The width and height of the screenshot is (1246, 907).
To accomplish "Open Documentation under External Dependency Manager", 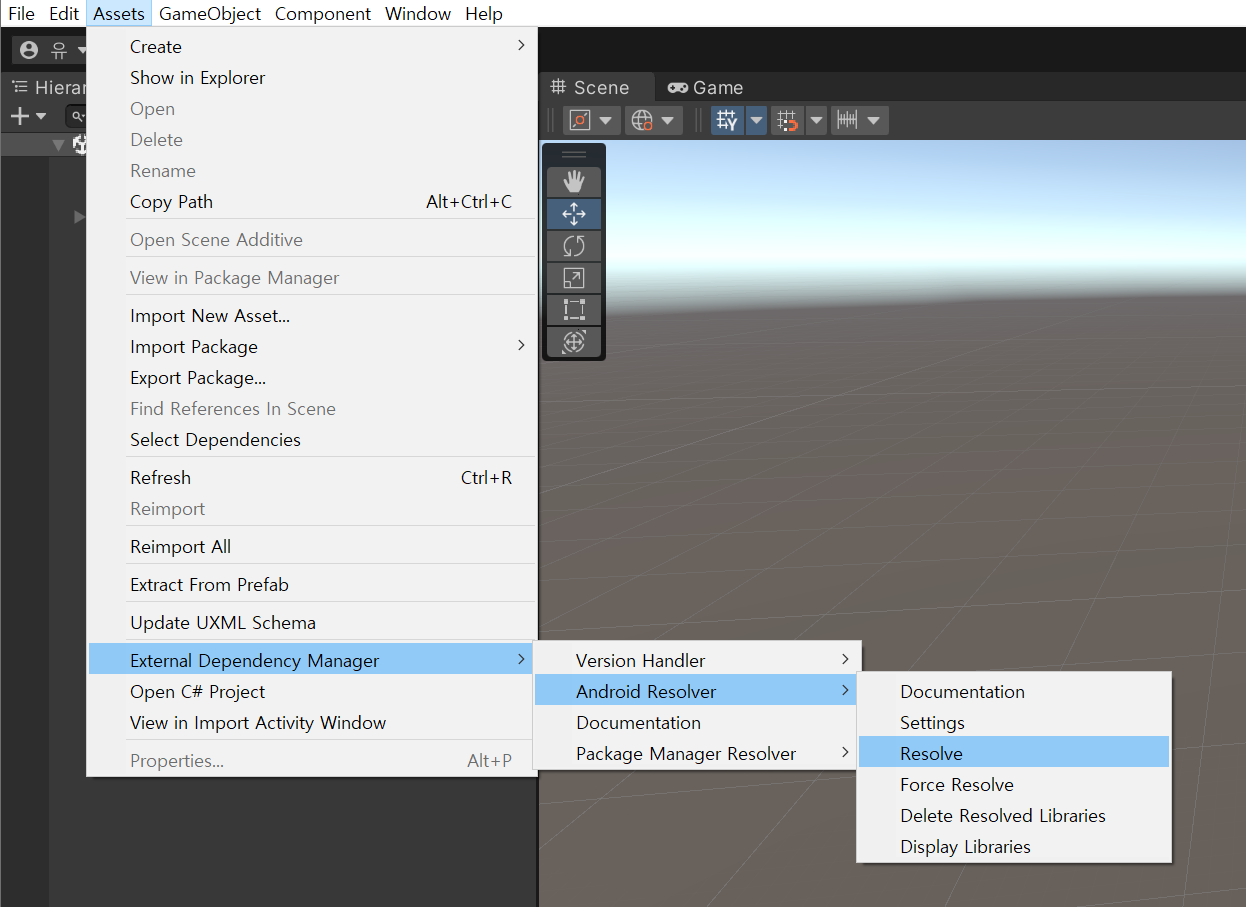I will click(697, 723).
